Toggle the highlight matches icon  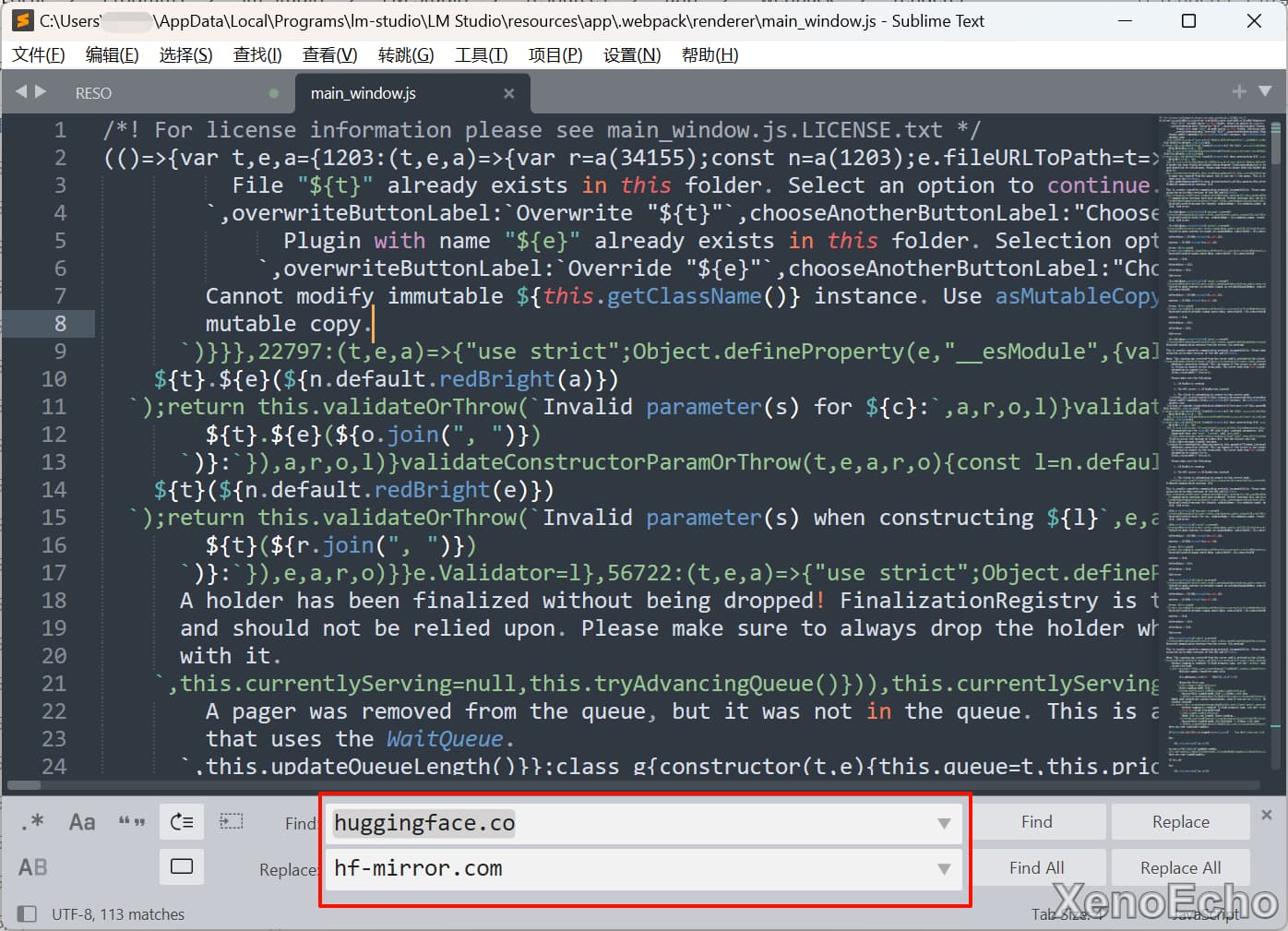click(182, 866)
